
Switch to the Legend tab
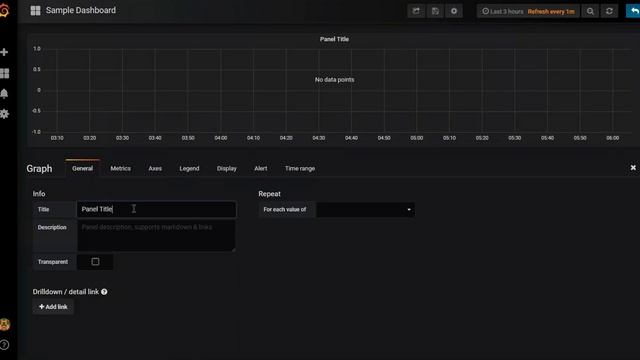tap(189, 168)
